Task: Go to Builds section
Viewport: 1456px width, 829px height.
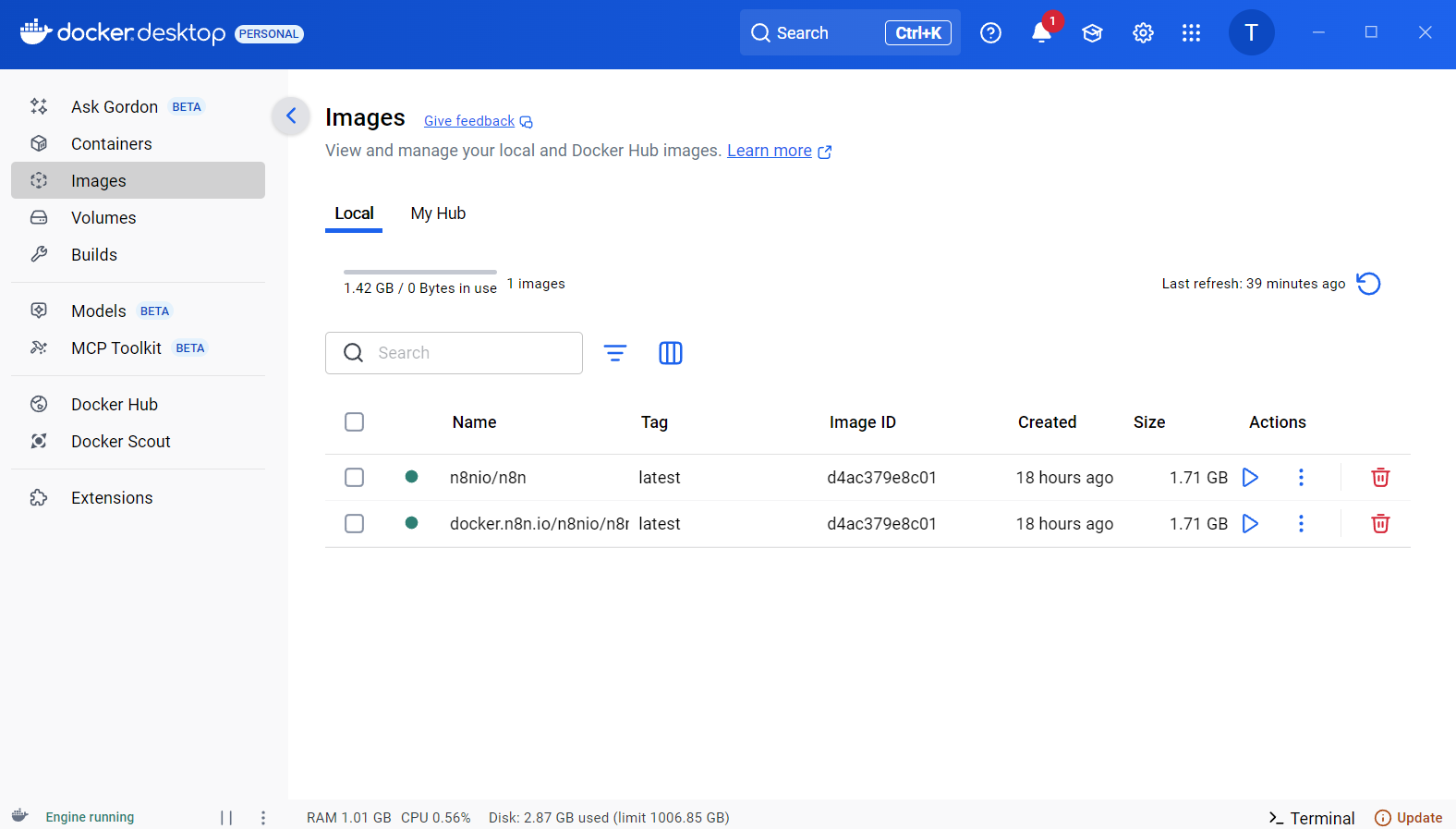Action: 139,254
